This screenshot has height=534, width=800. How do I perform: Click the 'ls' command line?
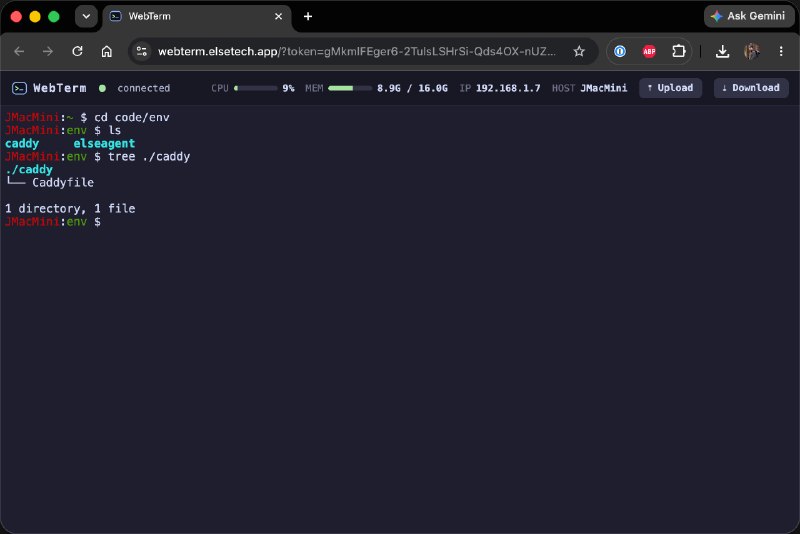114,131
